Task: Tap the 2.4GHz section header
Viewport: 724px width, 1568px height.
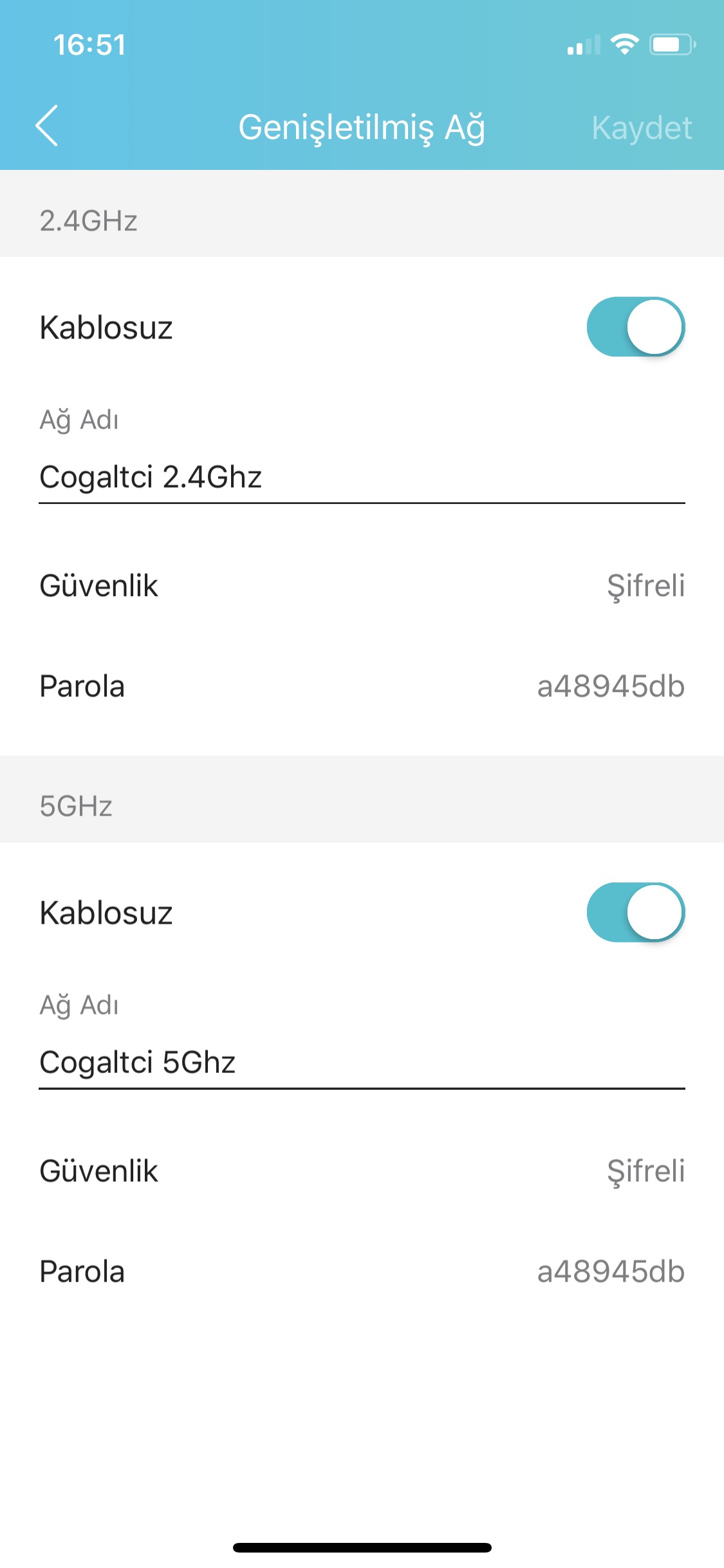Action: [x=89, y=221]
